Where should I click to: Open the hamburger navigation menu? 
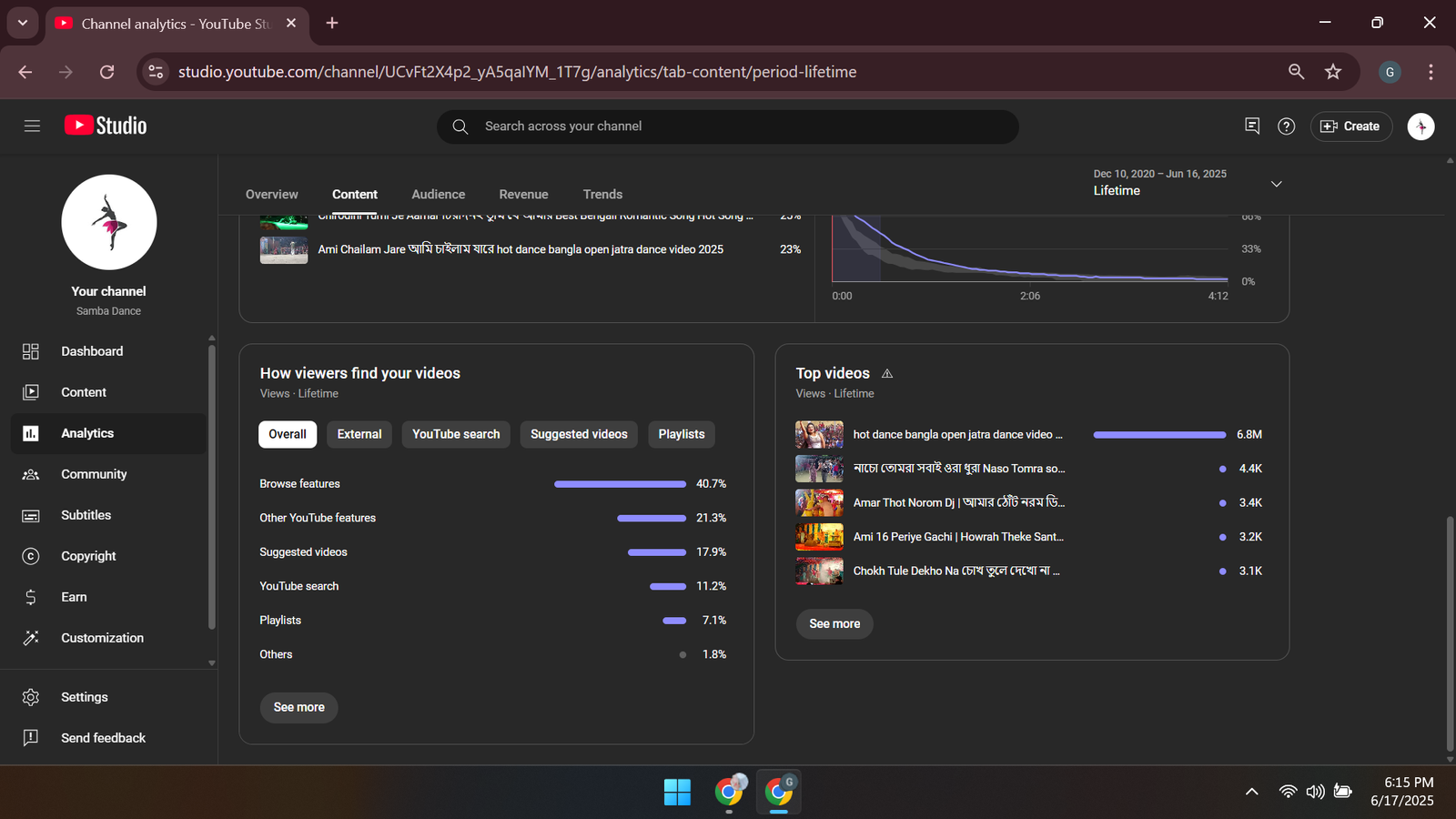tap(32, 126)
